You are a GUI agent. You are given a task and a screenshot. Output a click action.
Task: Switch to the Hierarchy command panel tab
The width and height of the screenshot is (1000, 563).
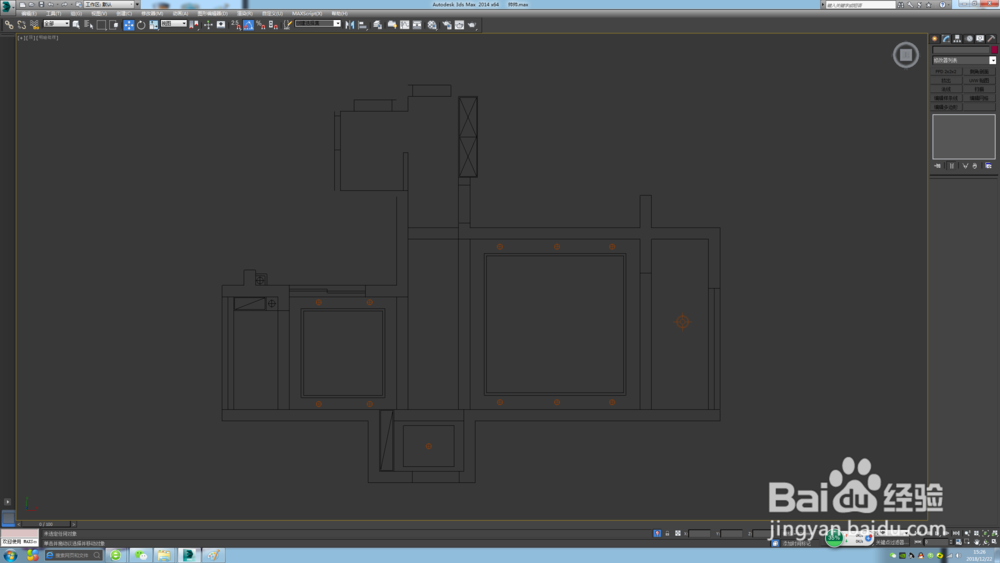957,39
